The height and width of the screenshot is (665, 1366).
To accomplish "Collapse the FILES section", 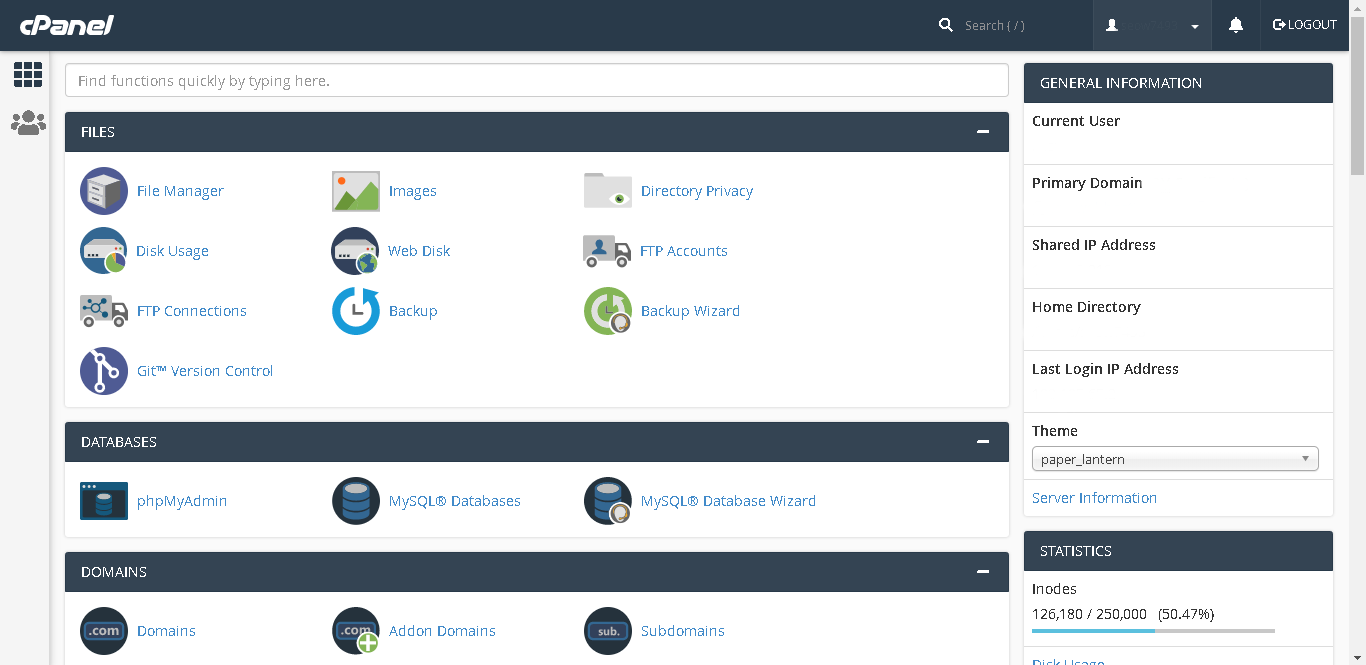I will click(983, 132).
